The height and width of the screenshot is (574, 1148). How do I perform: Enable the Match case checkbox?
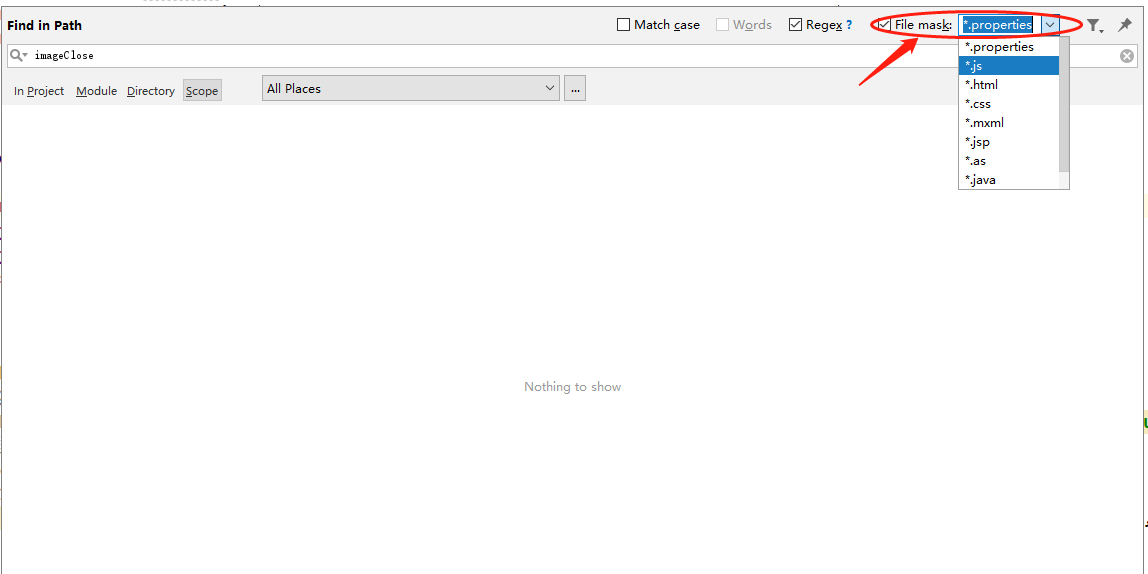623,25
